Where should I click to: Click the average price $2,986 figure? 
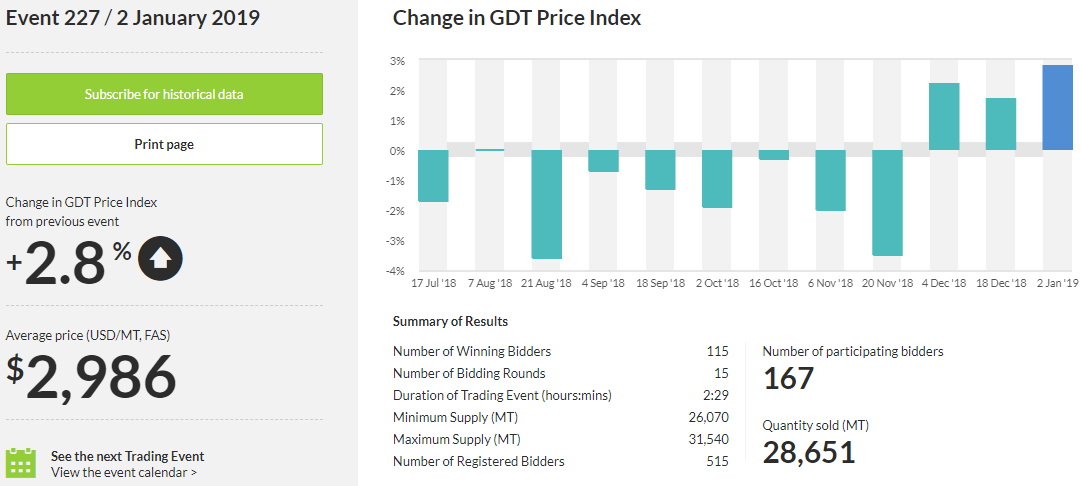pyautogui.click(x=92, y=376)
